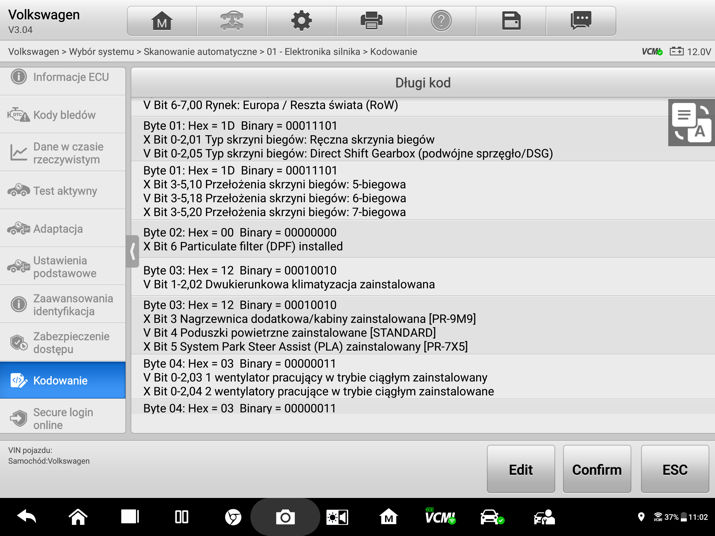Click 01 - Elektronika silnika breadcrumb
Image resolution: width=715 pixels, height=536 pixels.
click(313, 52)
